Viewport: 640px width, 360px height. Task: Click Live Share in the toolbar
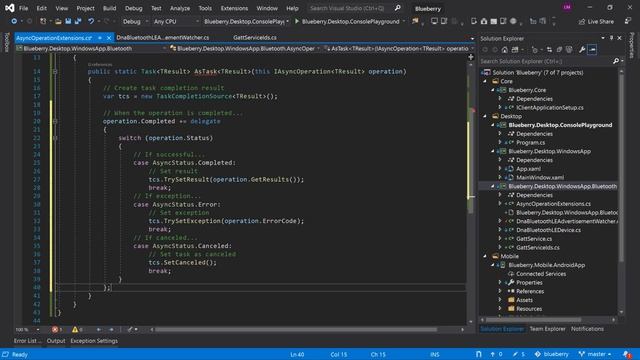(596, 22)
